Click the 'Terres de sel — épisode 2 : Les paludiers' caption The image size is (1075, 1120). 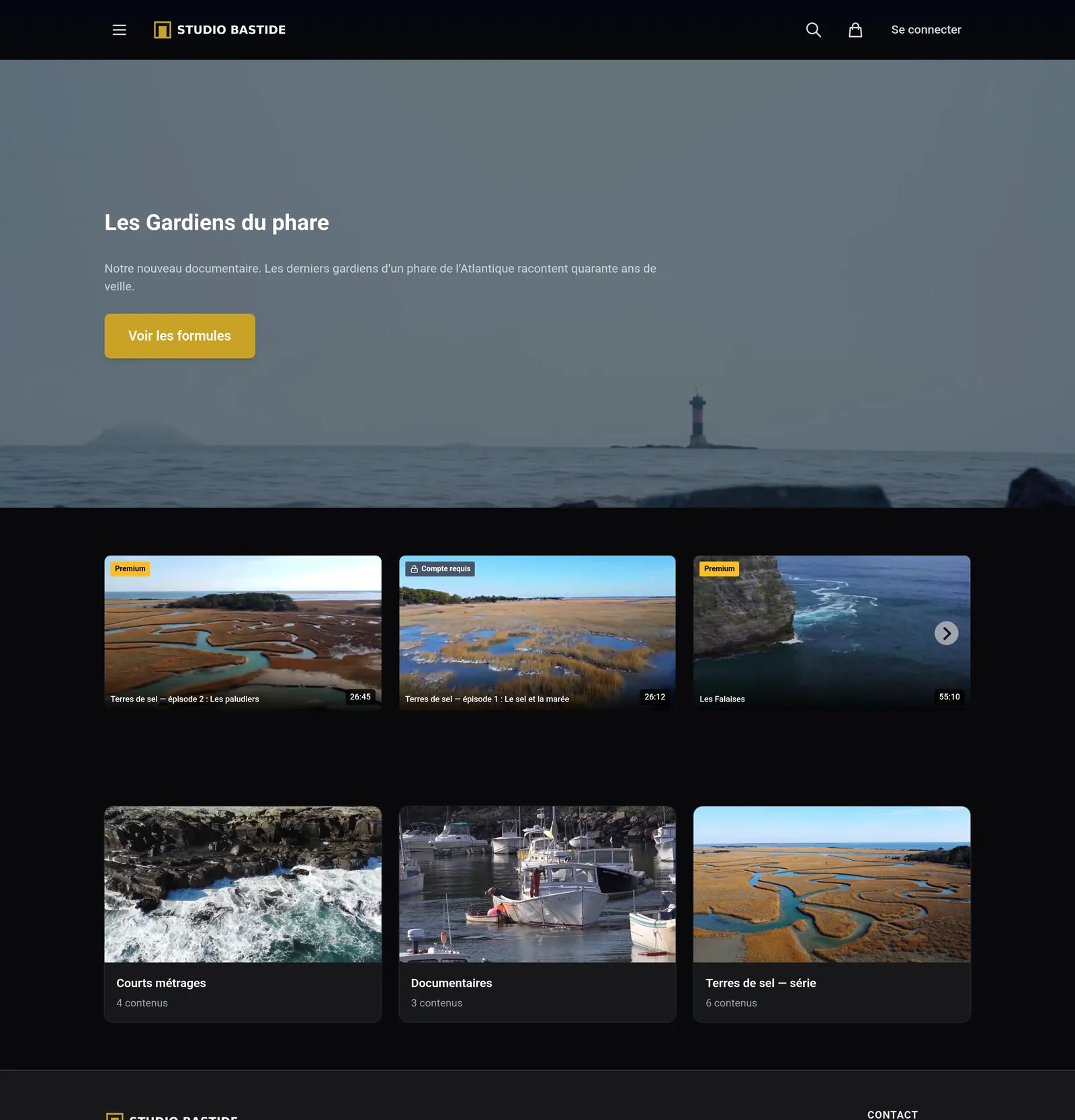(185, 699)
